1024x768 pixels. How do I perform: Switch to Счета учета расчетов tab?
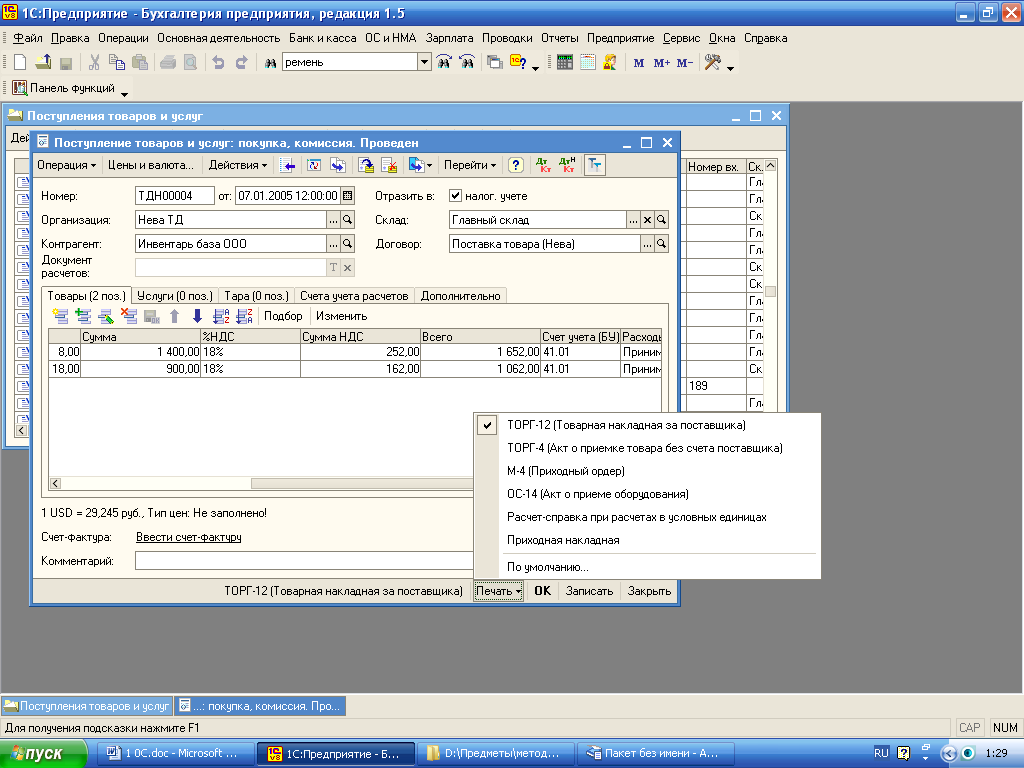tap(354, 296)
